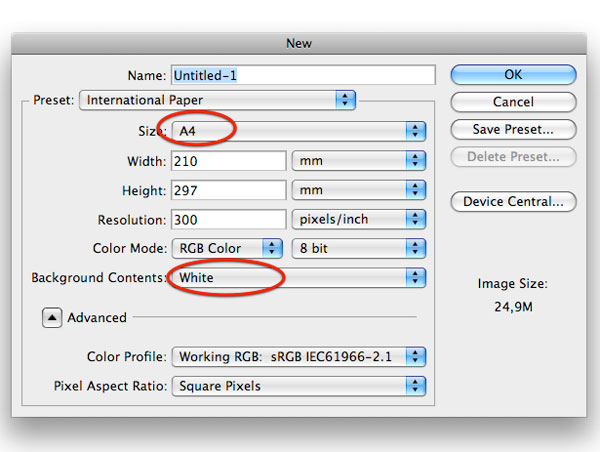
Task: Open Background Contents dropdown
Action: [x=298, y=278]
